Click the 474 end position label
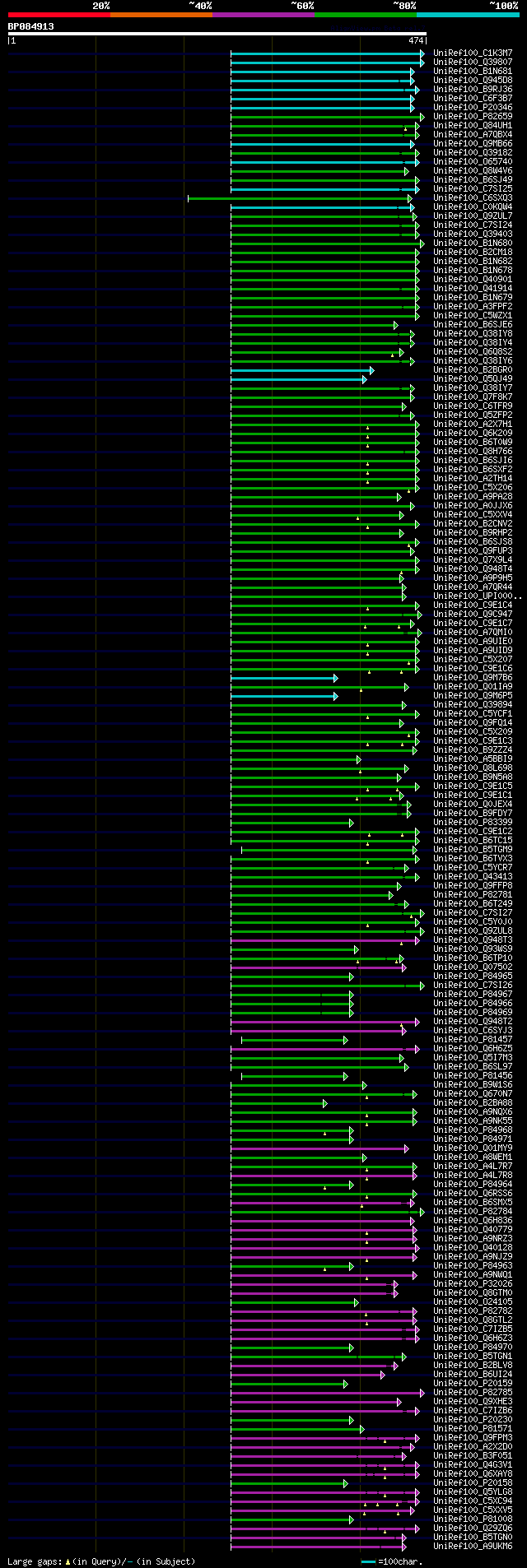Viewport: 527px width, 1568px height. pos(415,40)
